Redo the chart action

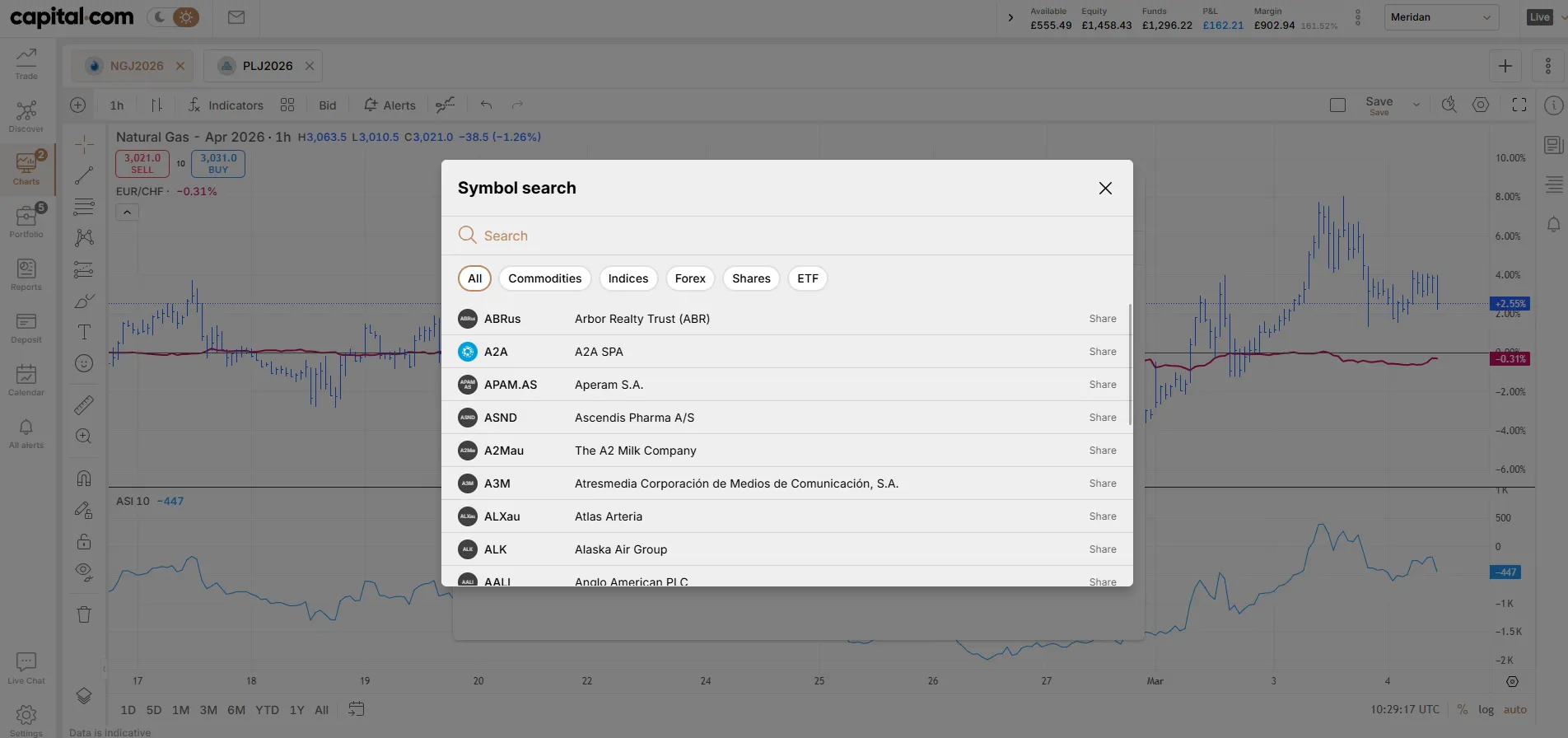517,105
